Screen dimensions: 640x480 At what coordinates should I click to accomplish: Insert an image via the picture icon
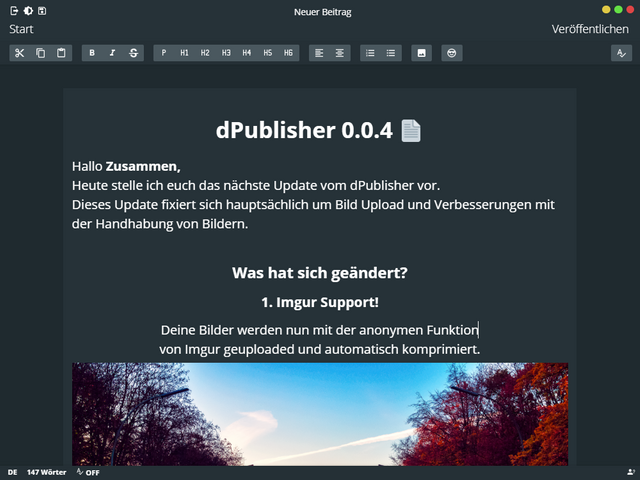tap(422, 53)
